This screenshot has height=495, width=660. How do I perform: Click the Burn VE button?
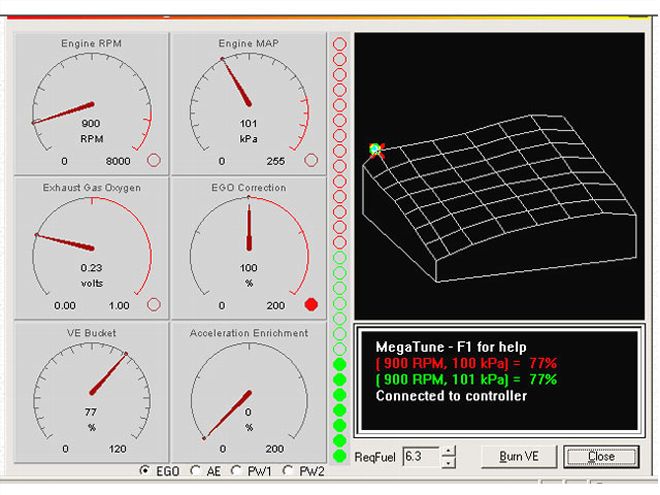519,457
